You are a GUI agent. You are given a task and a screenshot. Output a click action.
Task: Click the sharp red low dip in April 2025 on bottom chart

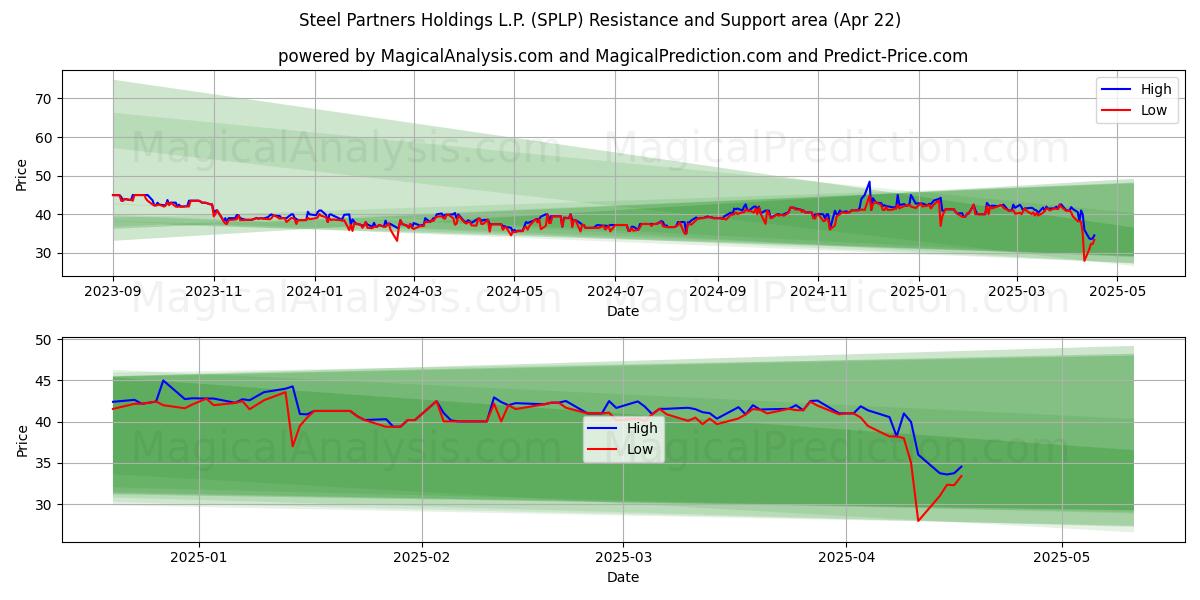918,520
